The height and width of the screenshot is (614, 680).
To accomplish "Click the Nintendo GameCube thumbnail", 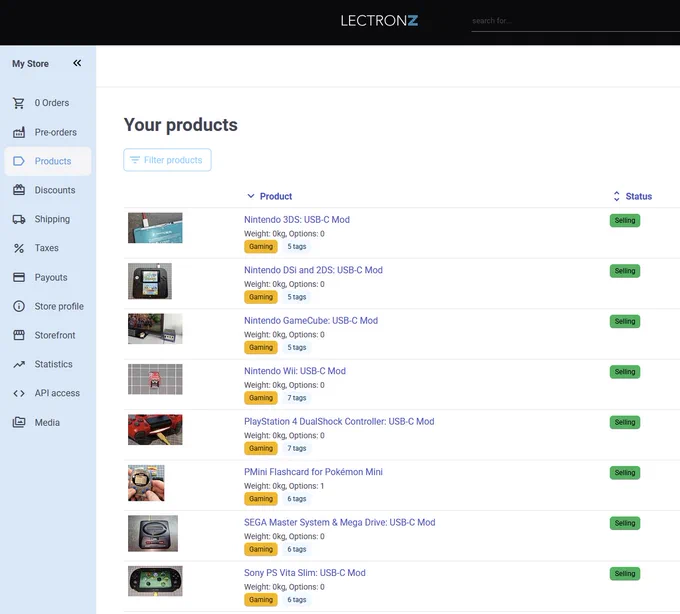I will [x=155, y=329].
